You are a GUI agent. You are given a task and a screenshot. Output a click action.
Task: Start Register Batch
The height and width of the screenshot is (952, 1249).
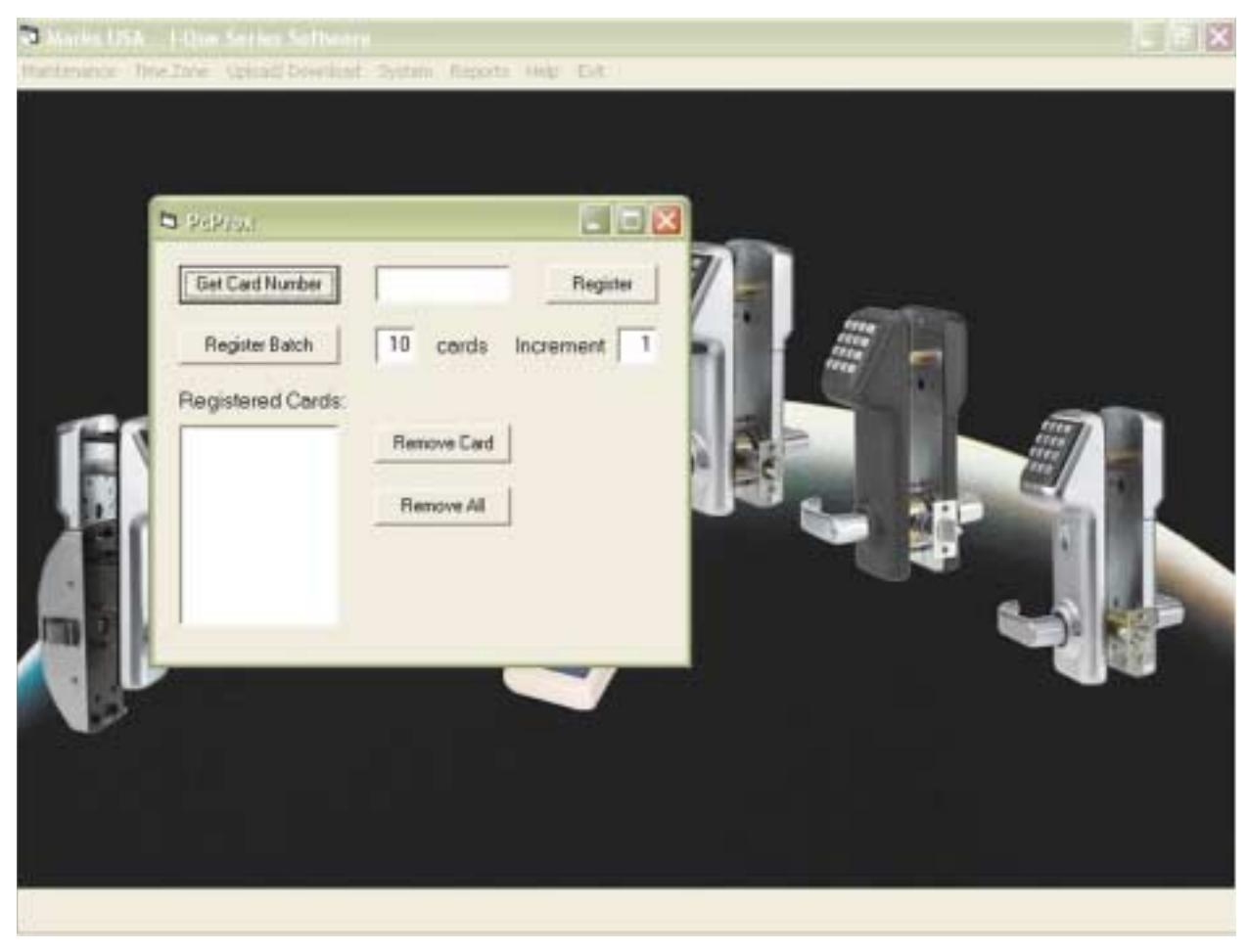tap(259, 345)
